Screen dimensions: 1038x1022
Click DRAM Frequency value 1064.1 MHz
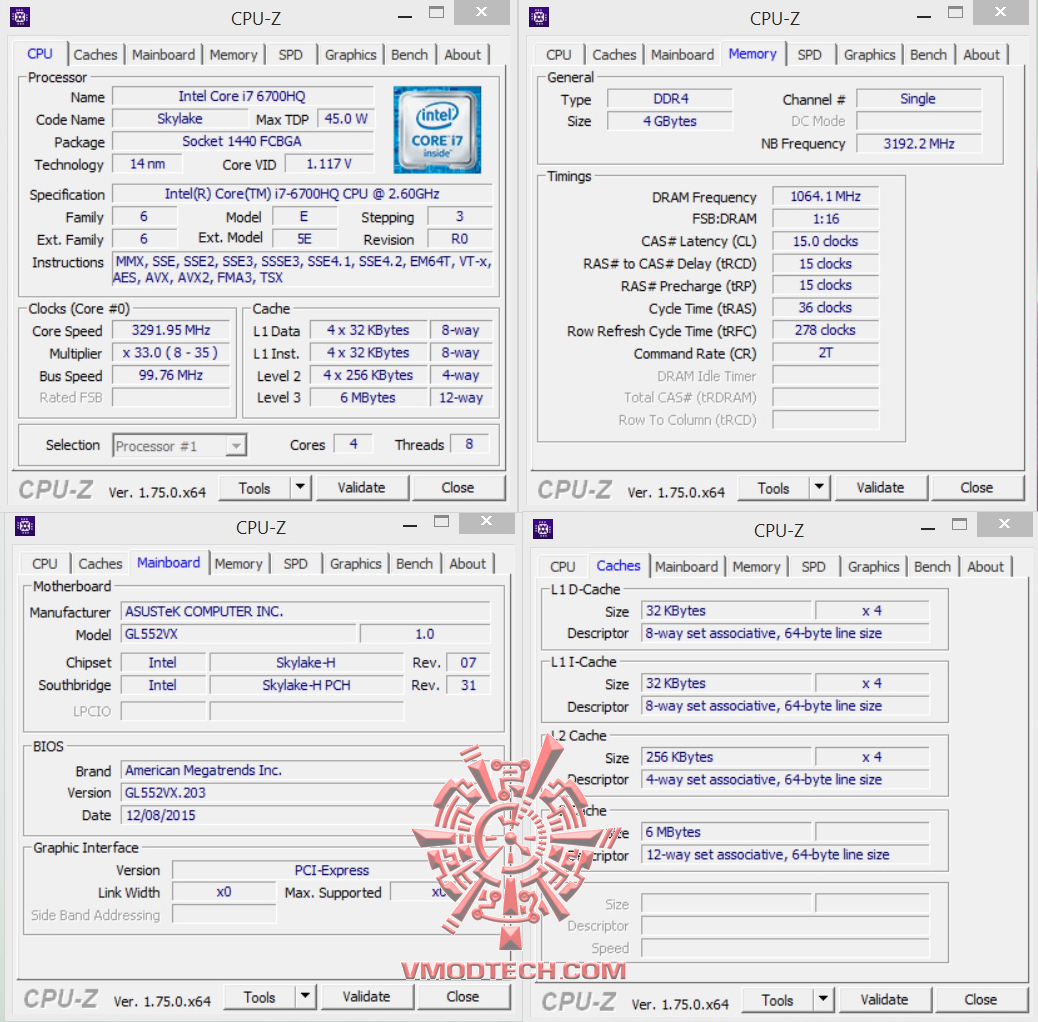tap(826, 197)
